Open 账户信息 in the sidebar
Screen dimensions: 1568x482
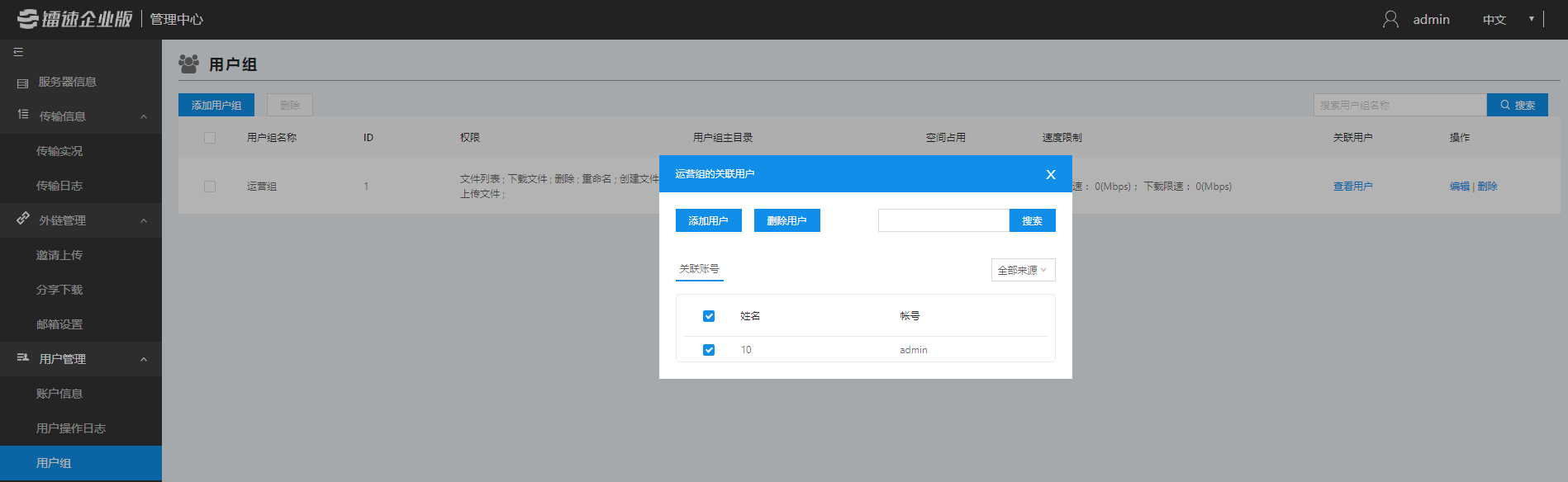59,394
